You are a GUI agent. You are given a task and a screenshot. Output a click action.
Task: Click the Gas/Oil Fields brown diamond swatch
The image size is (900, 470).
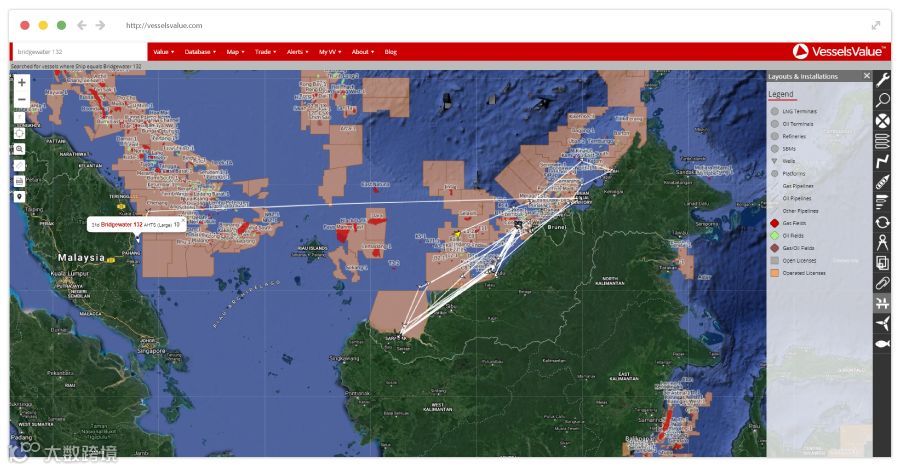(x=774, y=248)
